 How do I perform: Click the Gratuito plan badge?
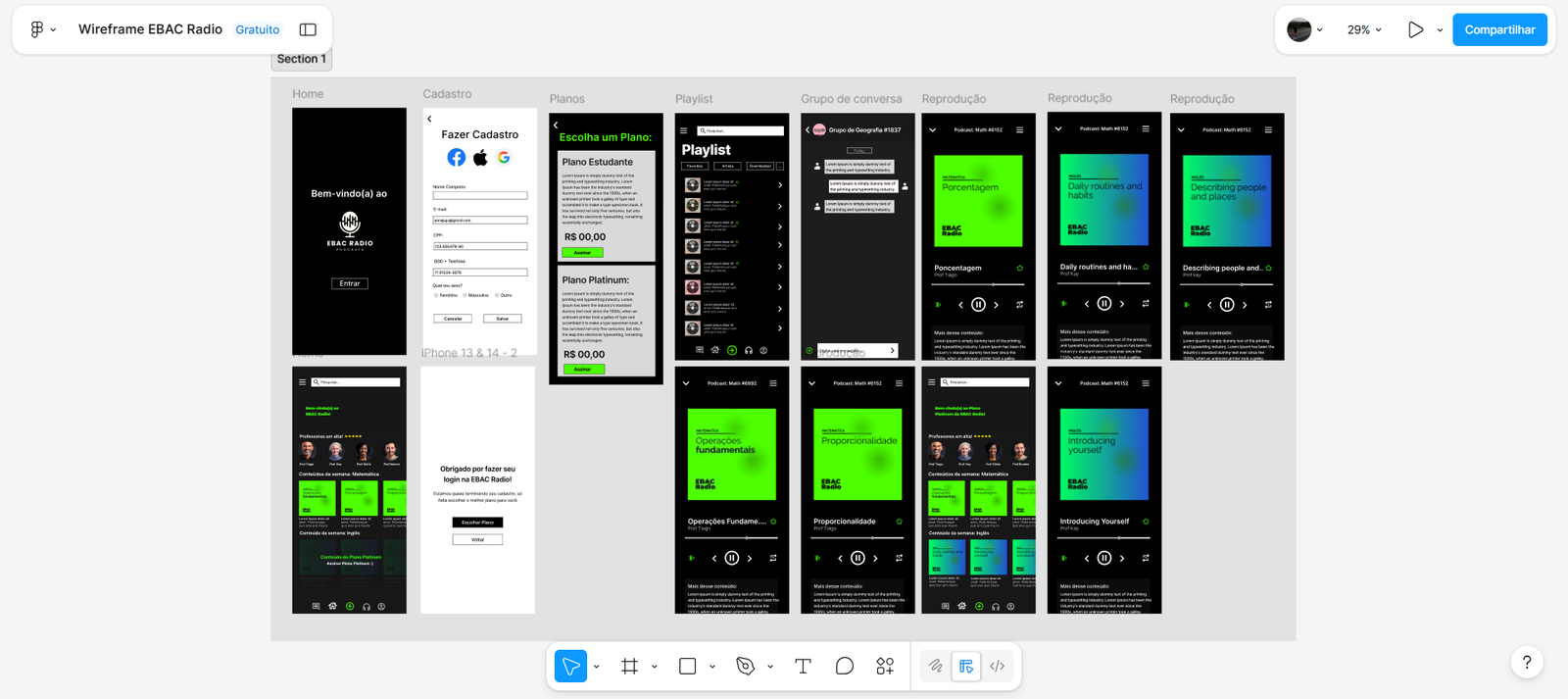pyautogui.click(x=258, y=29)
